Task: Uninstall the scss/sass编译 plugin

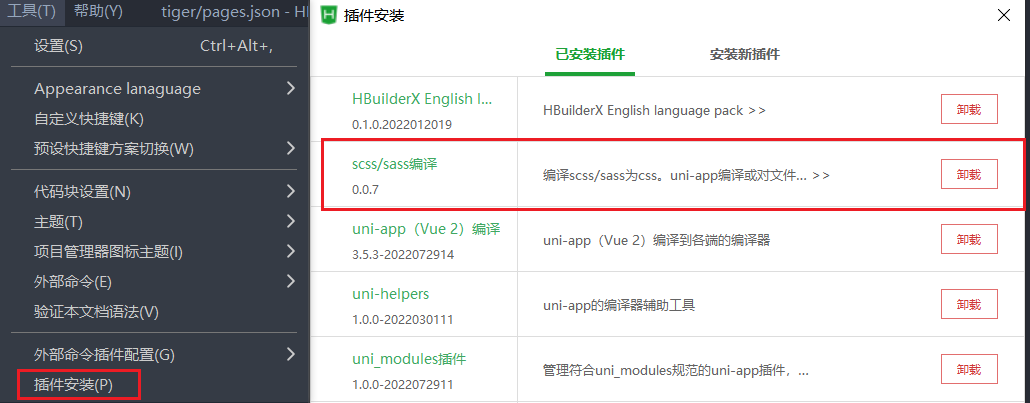Action: click(x=969, y=174)
